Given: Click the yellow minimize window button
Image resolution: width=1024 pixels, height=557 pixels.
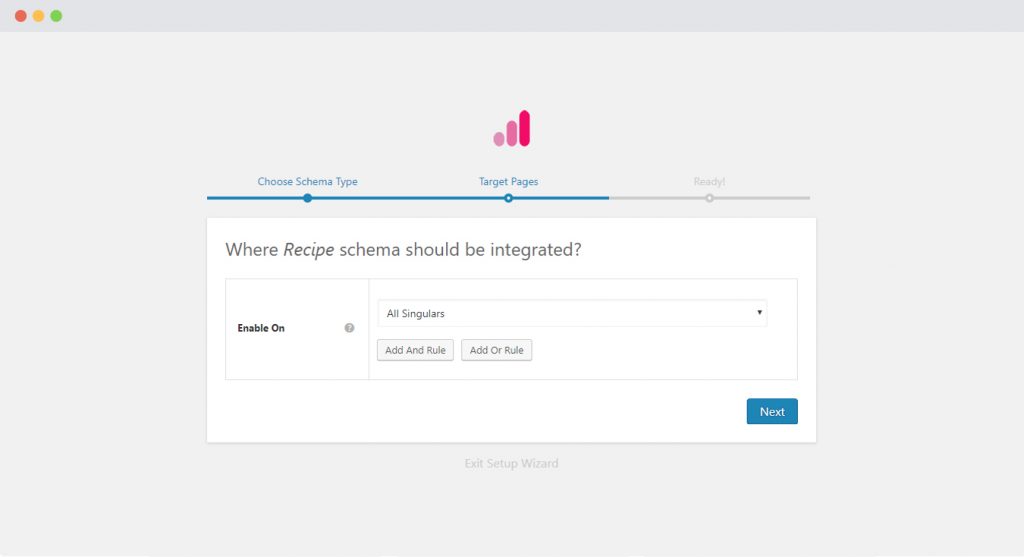Looking at the screenshot, I should pos(38,16).
